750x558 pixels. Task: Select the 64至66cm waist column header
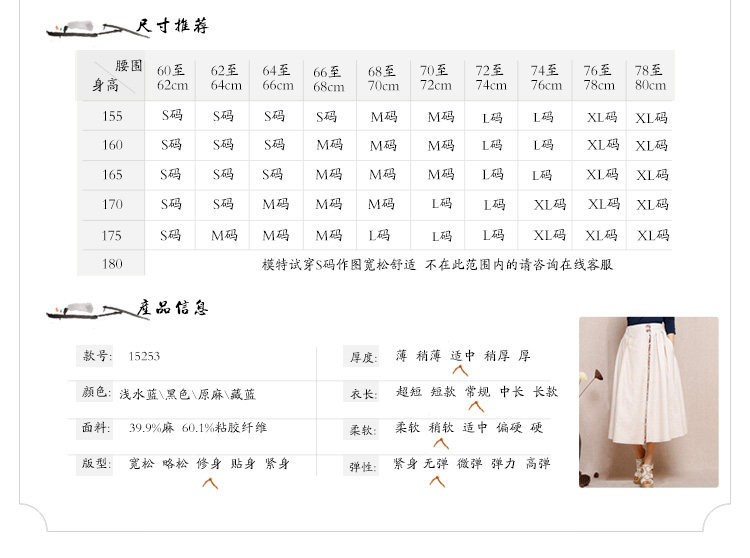click(277, 77)
